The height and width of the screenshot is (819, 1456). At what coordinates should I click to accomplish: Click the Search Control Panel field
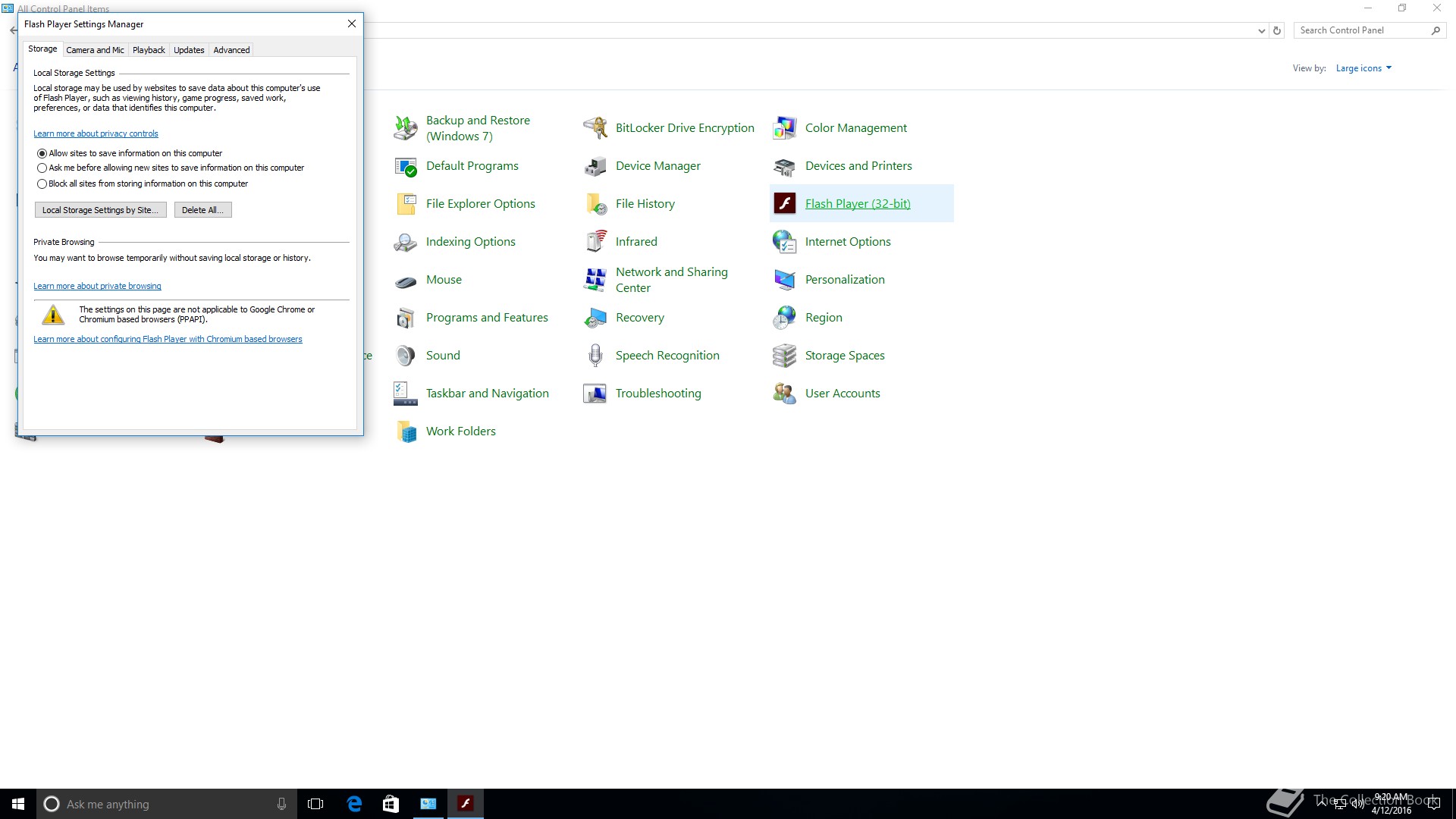pyautogui.click(x=1362, y=30)
